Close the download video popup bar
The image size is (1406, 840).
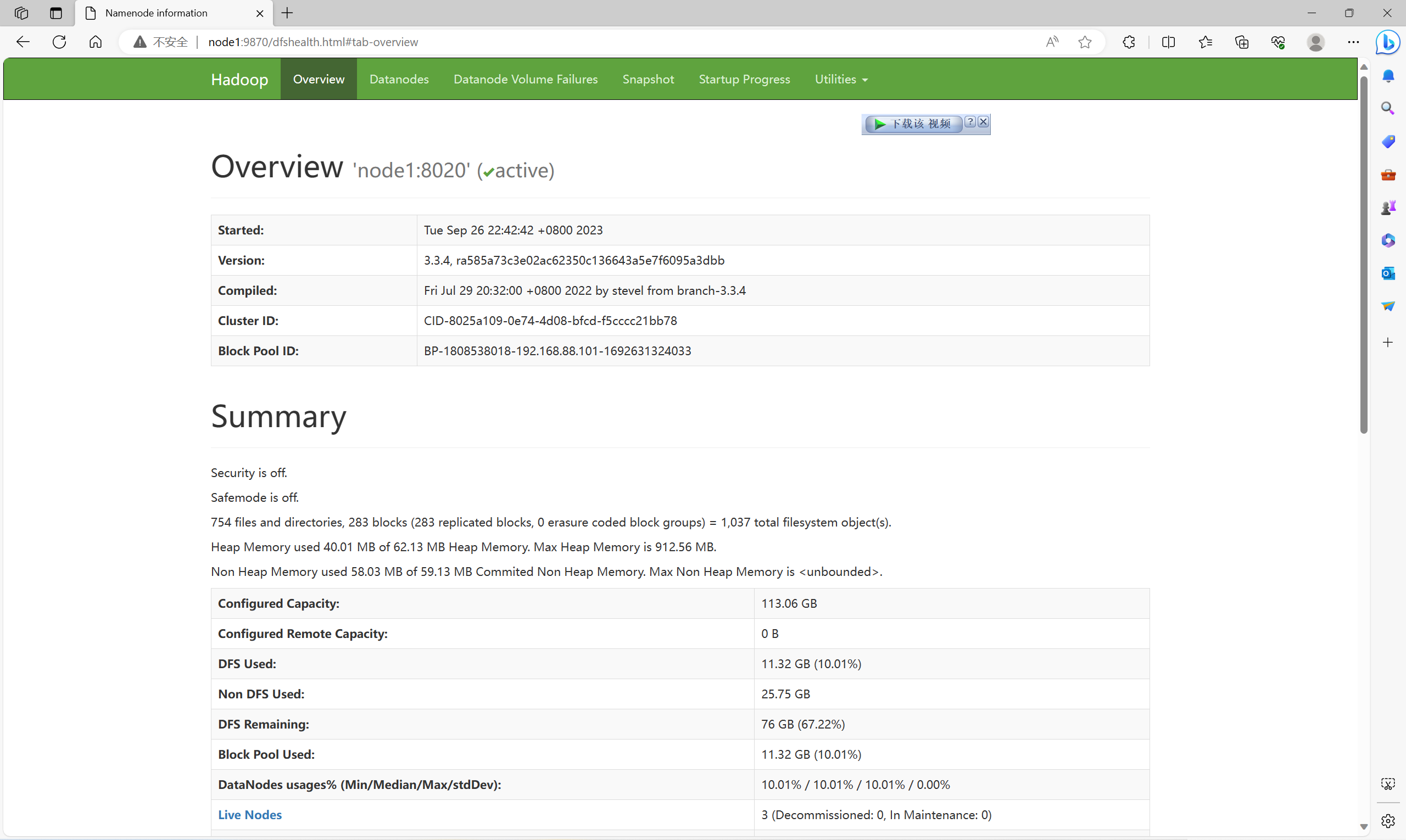click(984, 122)
